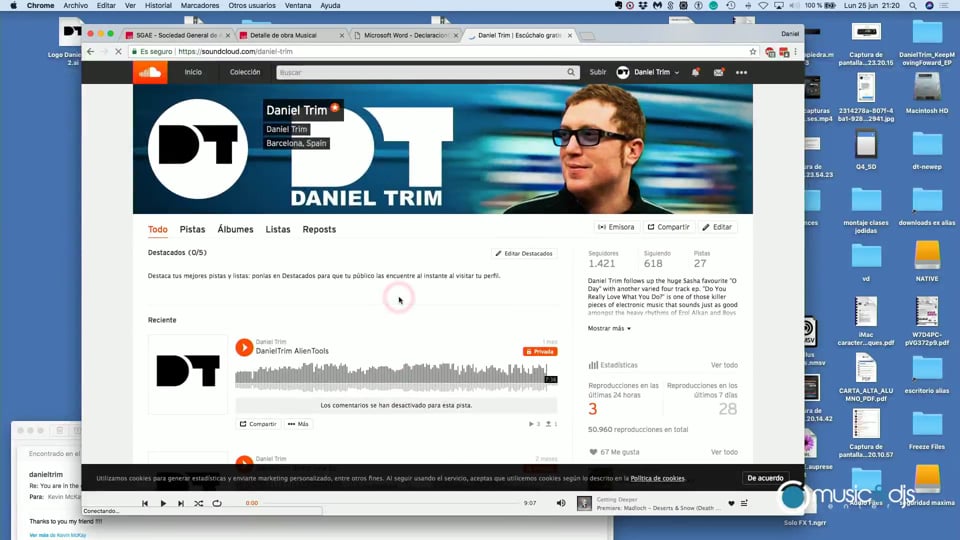
Task: Open the messages envelope icon
Action: [x=718, y=72]
